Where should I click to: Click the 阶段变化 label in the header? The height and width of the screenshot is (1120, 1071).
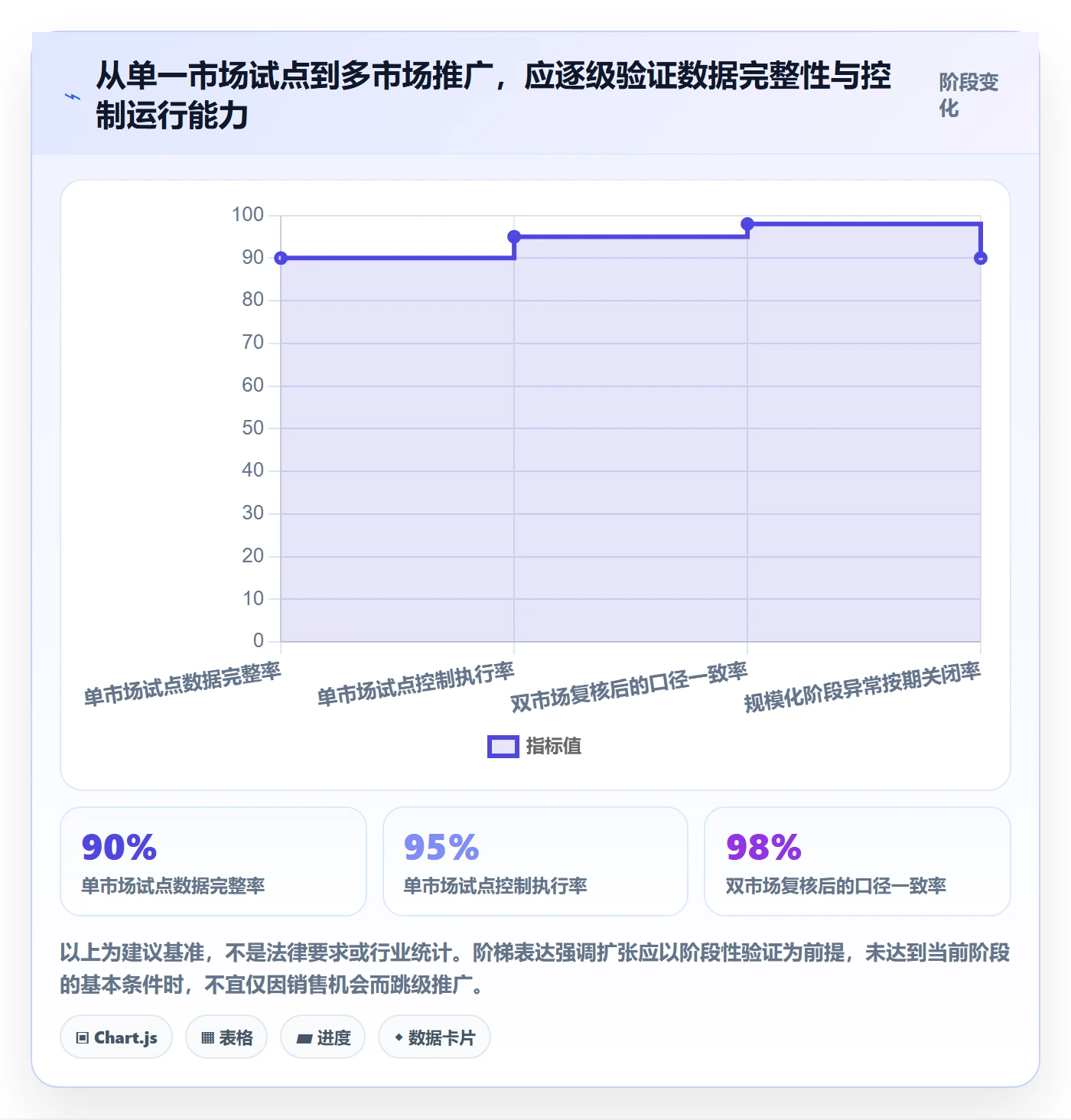[x=968, y=95]
